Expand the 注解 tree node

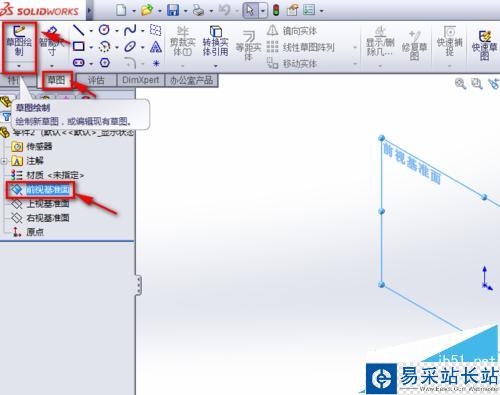4,161
